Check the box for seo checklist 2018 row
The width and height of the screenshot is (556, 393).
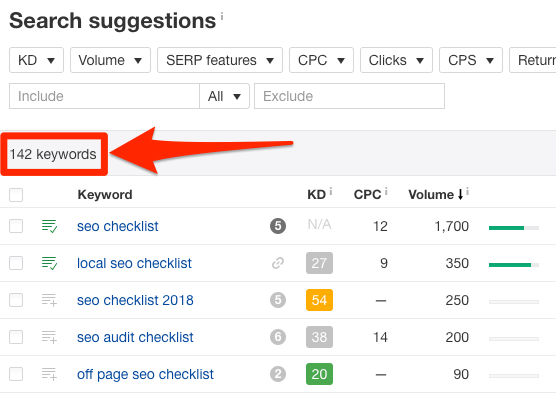(x=16, y=300)
